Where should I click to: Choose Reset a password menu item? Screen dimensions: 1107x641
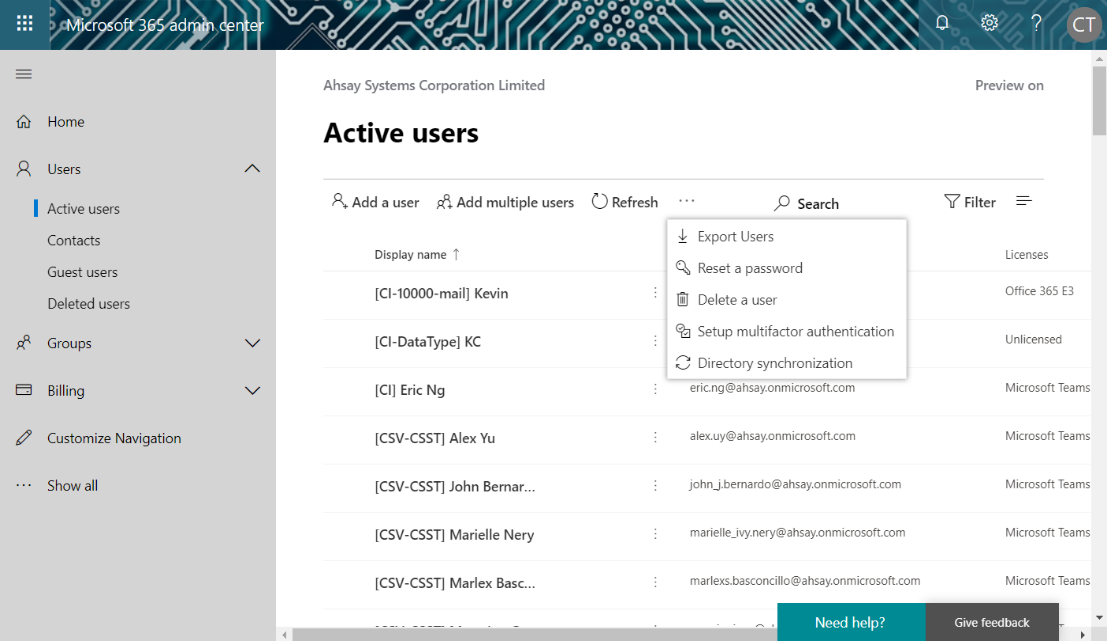(x=749, y=268)
